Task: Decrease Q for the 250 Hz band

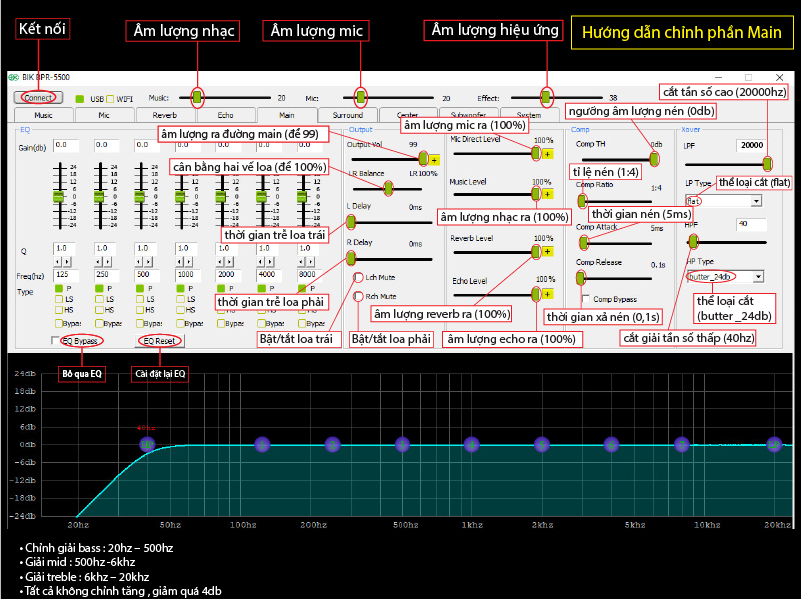Action: click(x=99, y=262)
